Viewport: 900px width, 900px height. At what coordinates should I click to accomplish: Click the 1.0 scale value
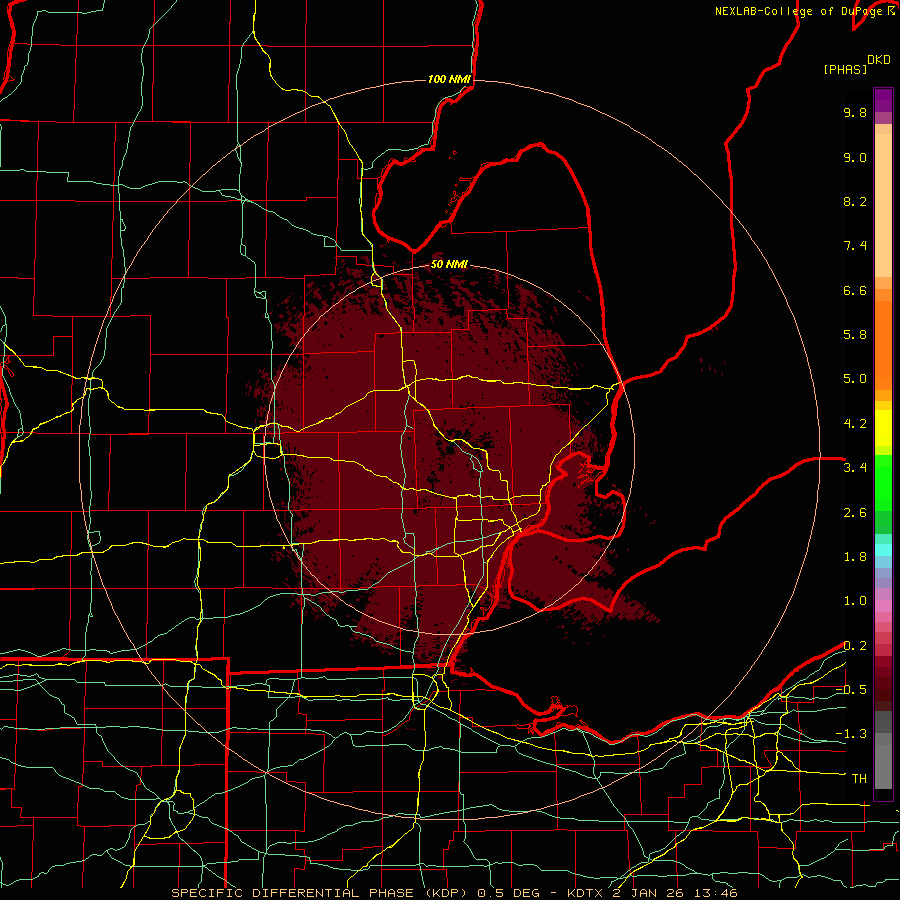pos(855,601)
